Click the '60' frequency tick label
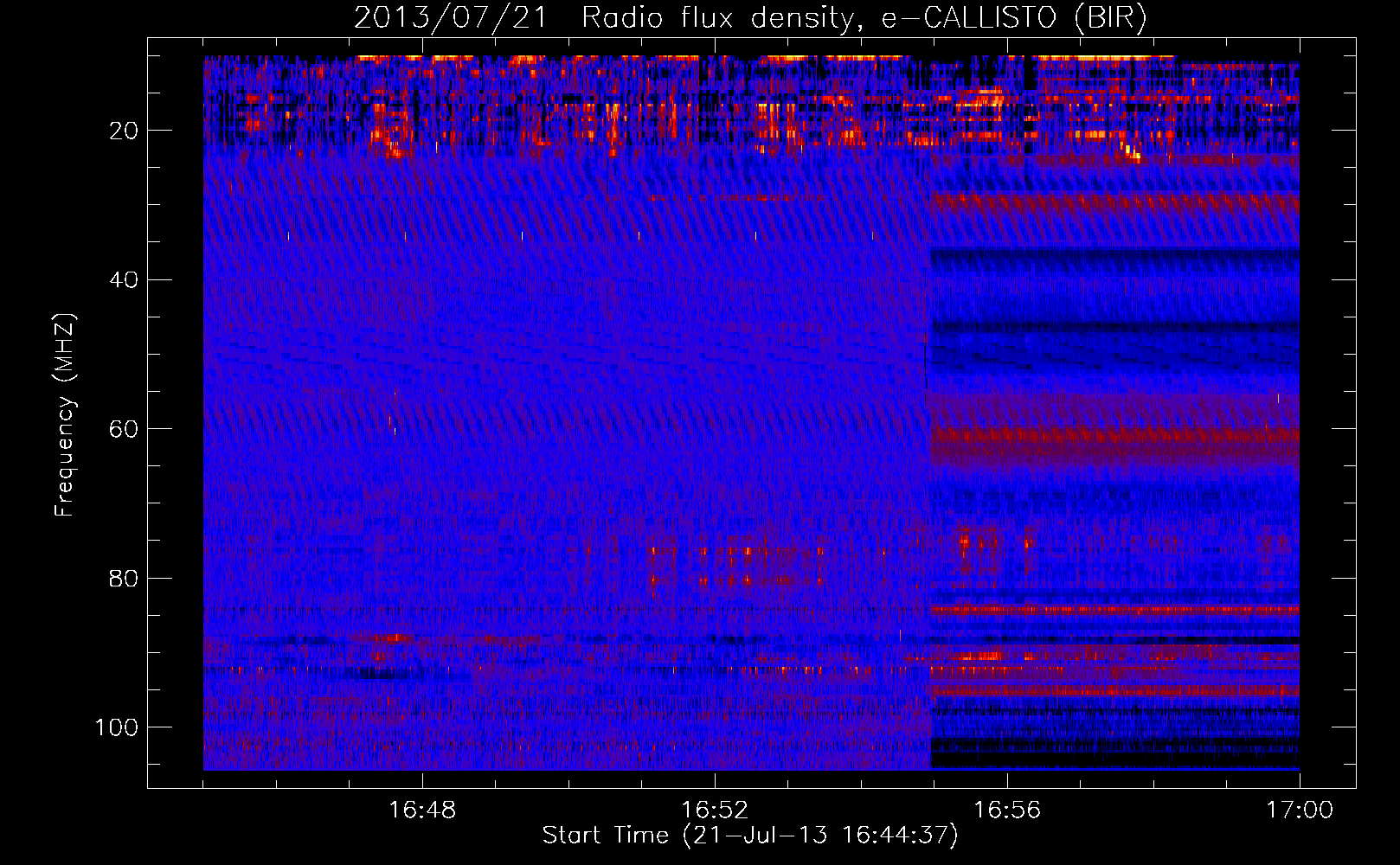Viewport: 1400px width, 865px height. [x=124, y=429]
